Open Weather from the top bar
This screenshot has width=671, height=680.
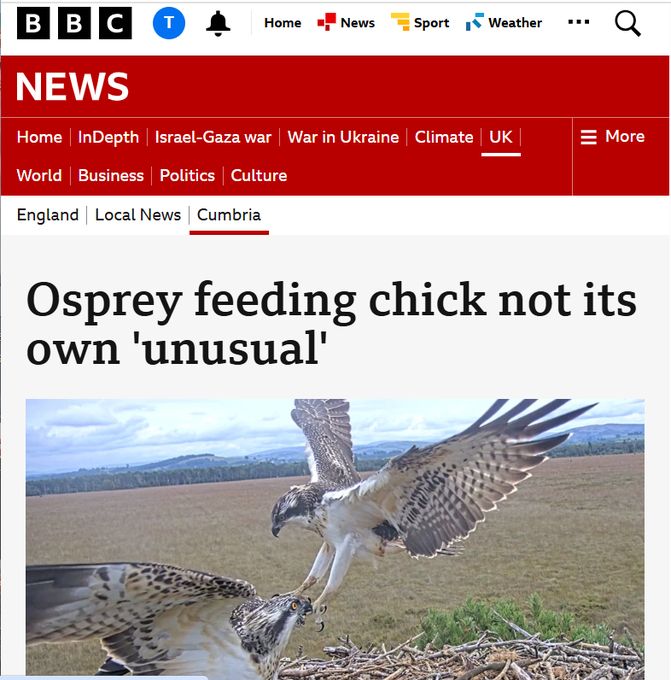click(x=504, y=23)
